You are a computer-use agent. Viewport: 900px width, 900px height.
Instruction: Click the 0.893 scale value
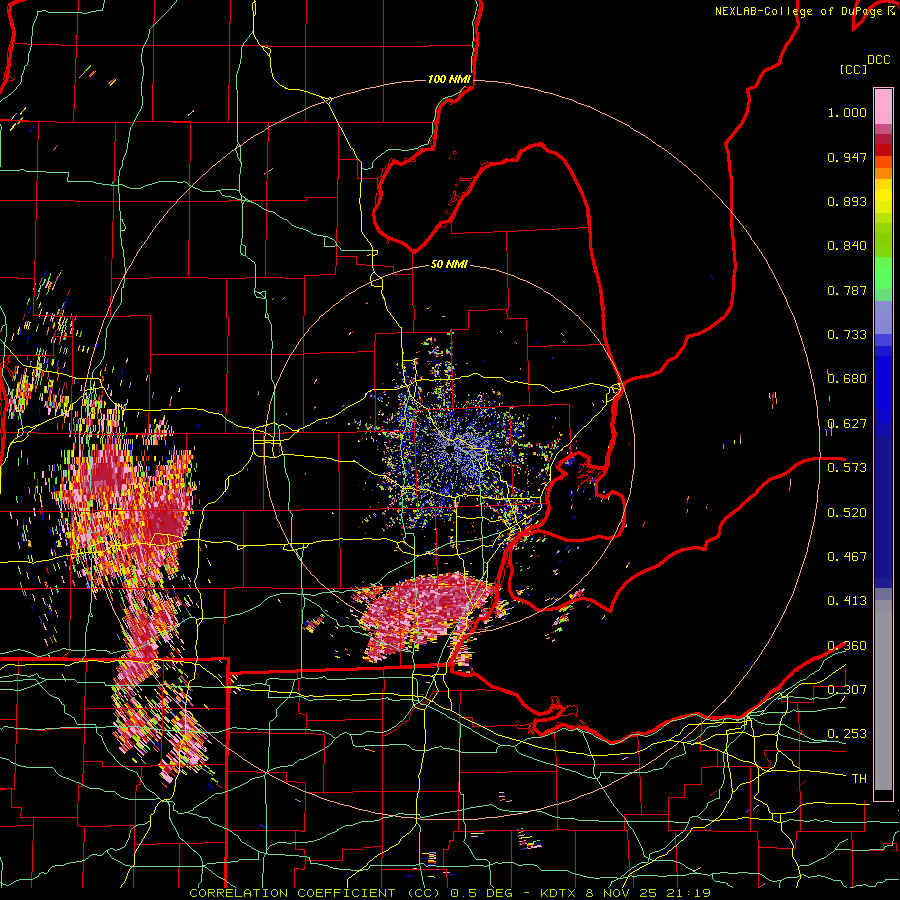pos(847,201)
